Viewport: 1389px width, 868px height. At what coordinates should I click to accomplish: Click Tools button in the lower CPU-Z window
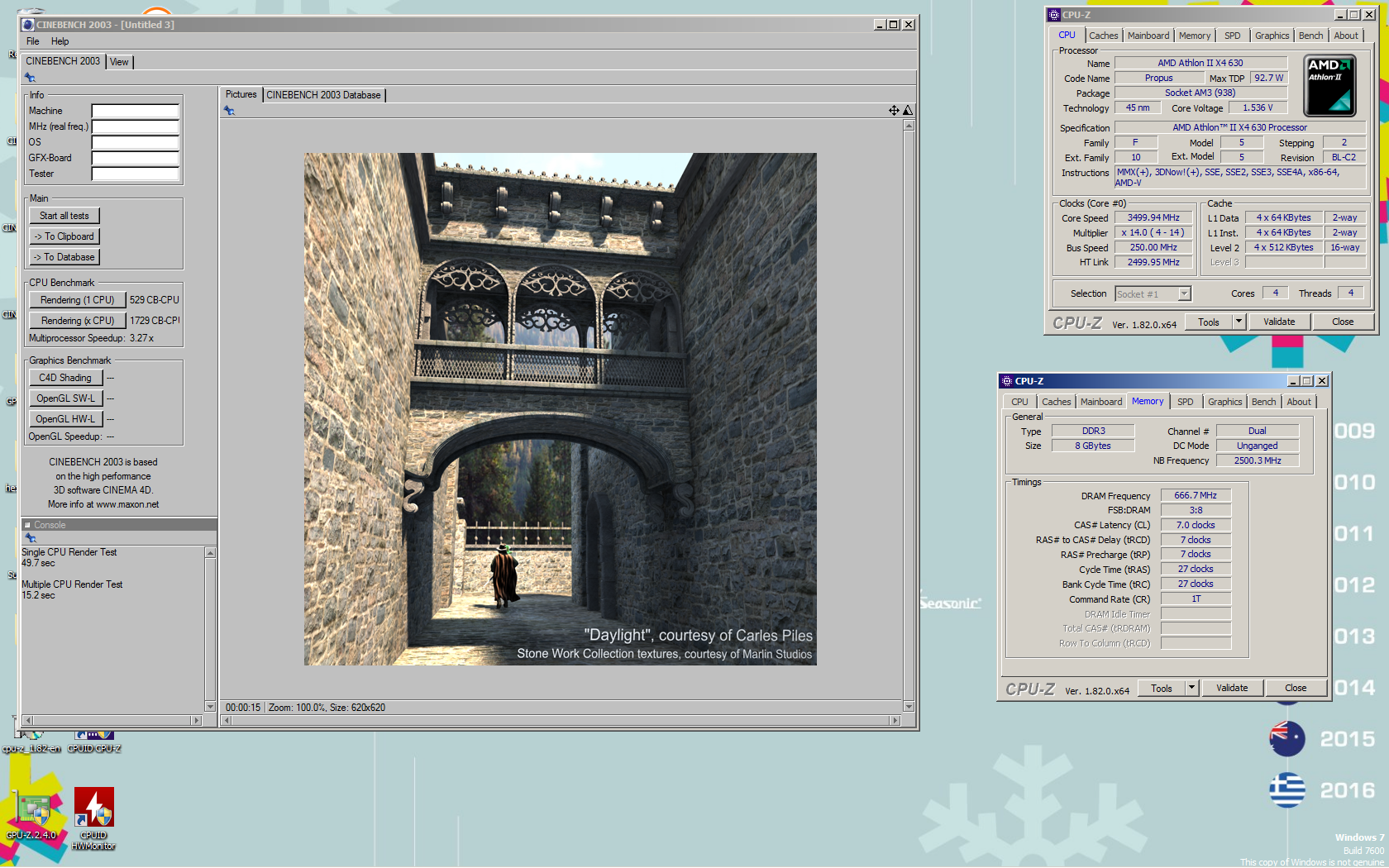coord(1162,689)
